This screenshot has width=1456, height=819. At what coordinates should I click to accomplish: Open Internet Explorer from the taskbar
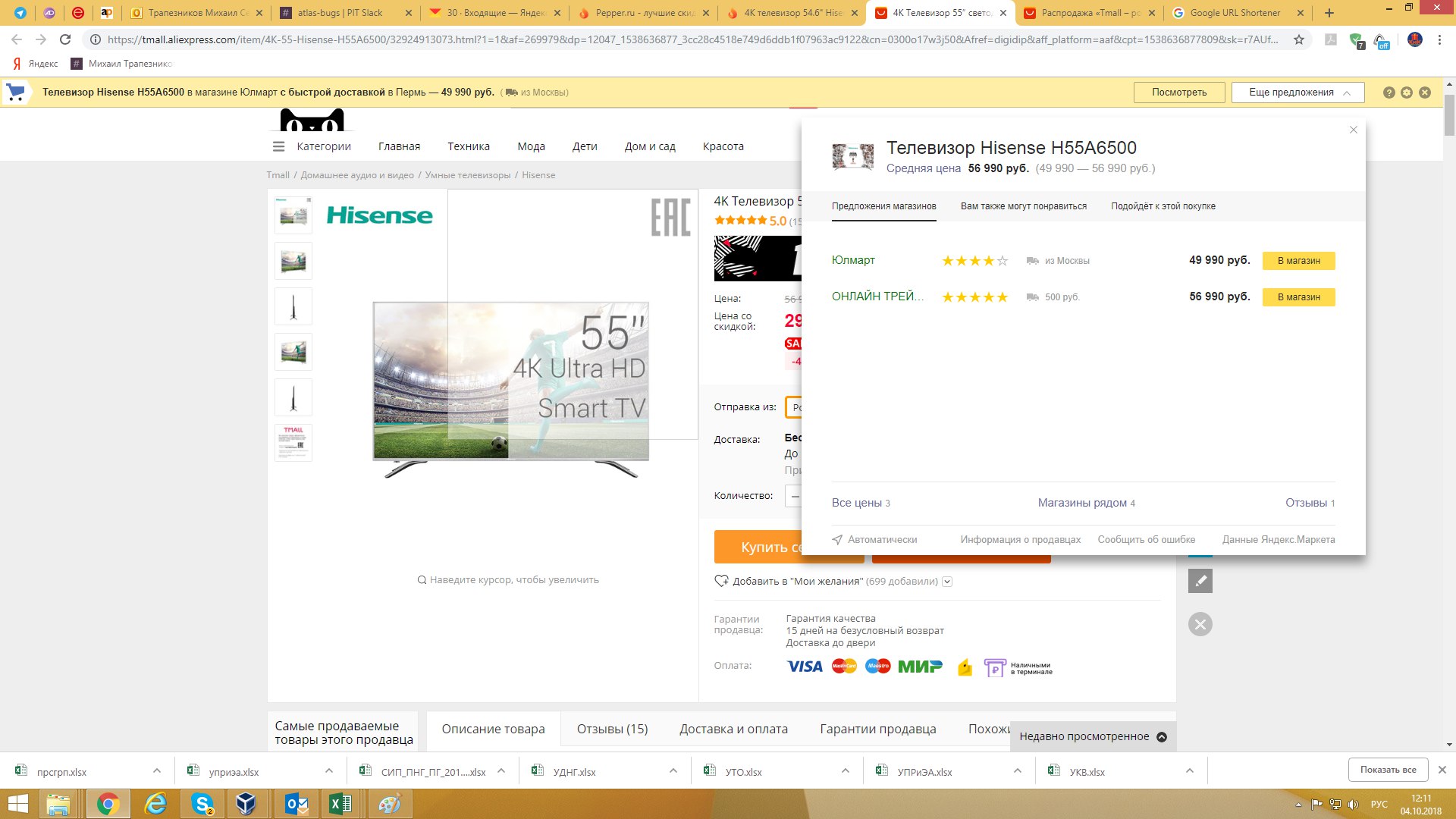click(155, 804)
